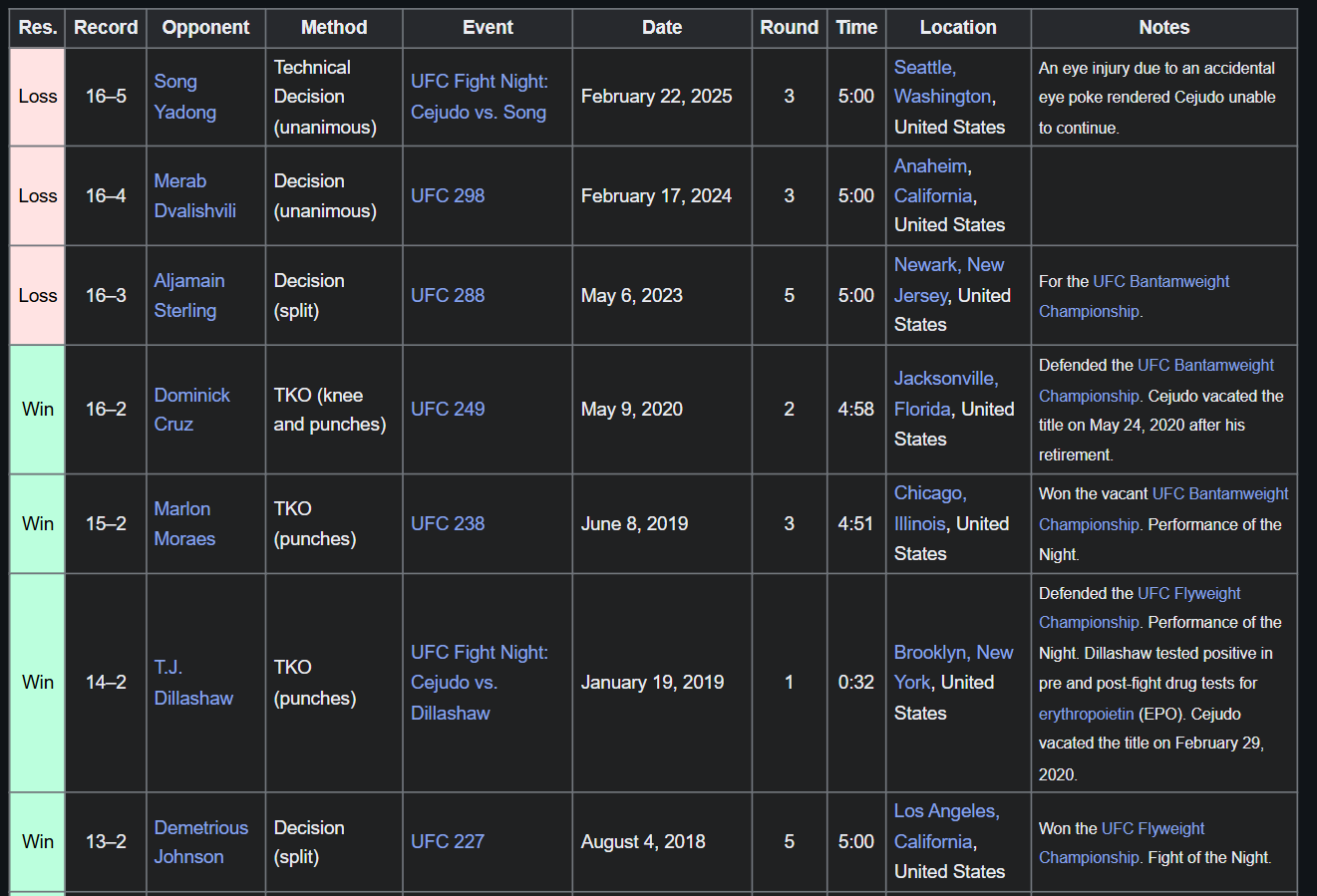Follow the Brooklyn, New York location link
The height and width of the screenshot is (896, 1317).
pyautogui.click(x=953, y=667)
